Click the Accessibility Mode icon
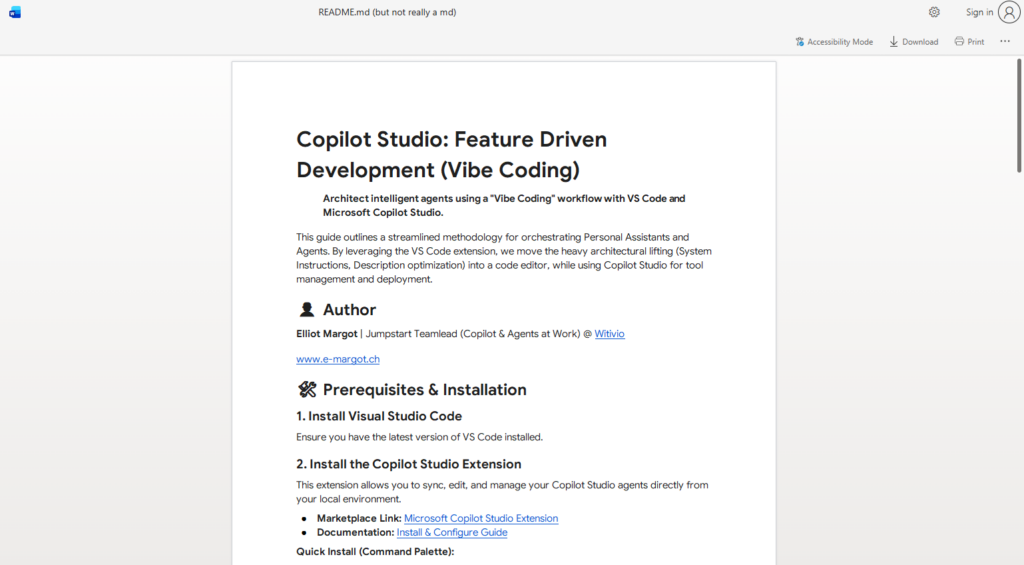 800,42
